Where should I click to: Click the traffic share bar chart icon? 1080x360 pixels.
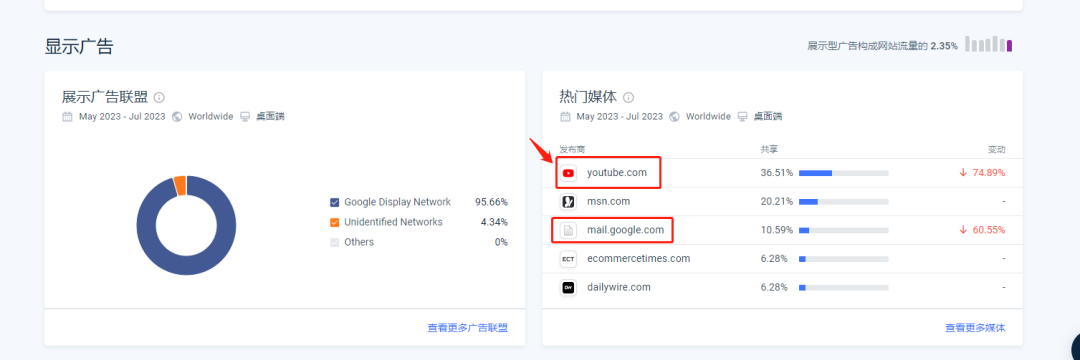(x=988, y=44)
